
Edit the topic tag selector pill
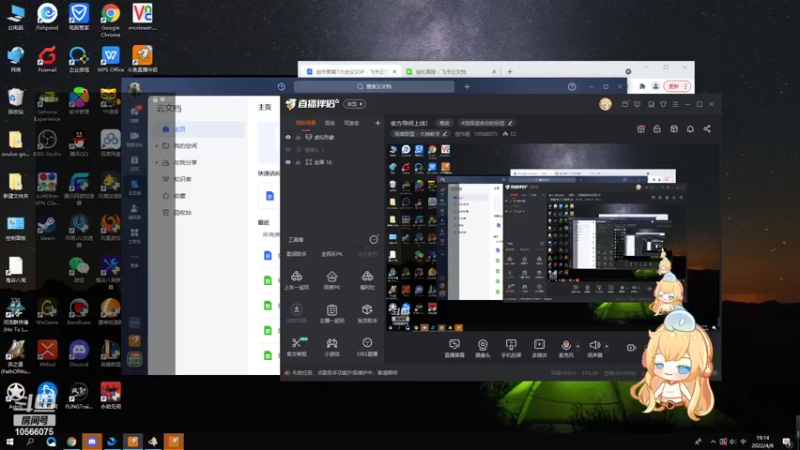point(487,123)
